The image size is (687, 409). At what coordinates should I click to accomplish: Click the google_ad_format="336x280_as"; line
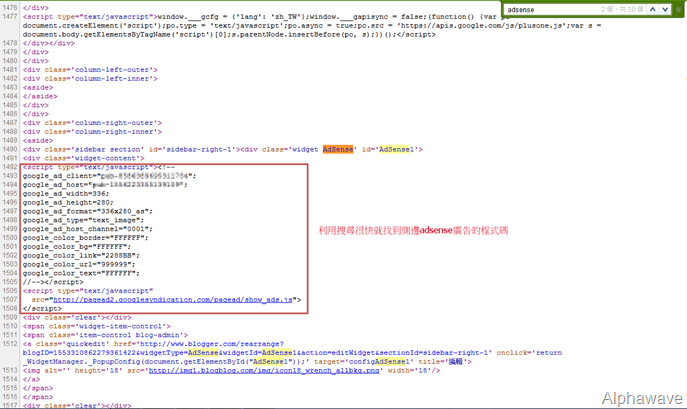88,211
